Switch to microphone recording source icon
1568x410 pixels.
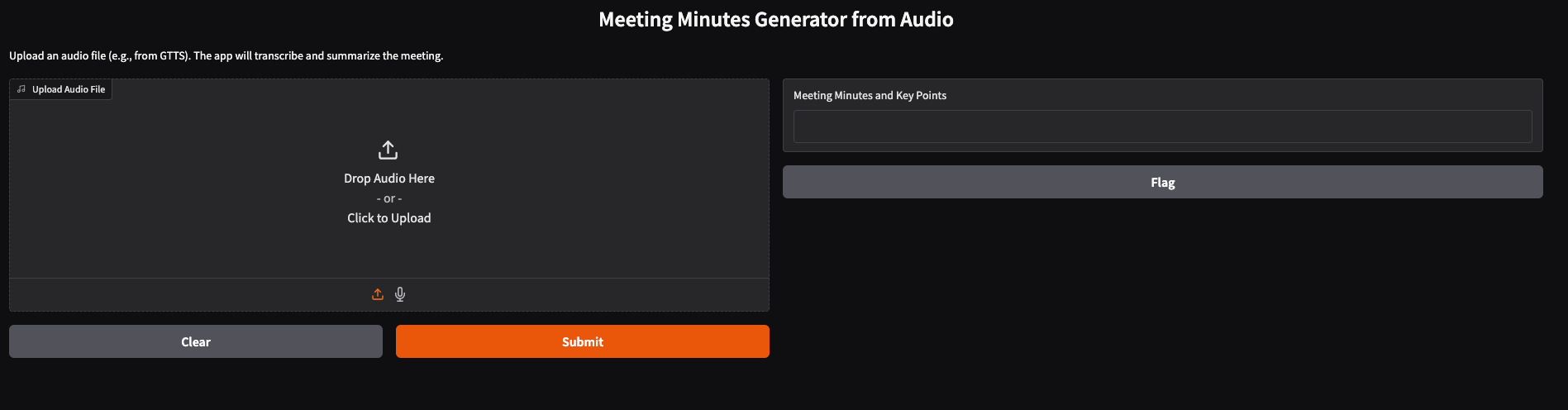(400, 294)
